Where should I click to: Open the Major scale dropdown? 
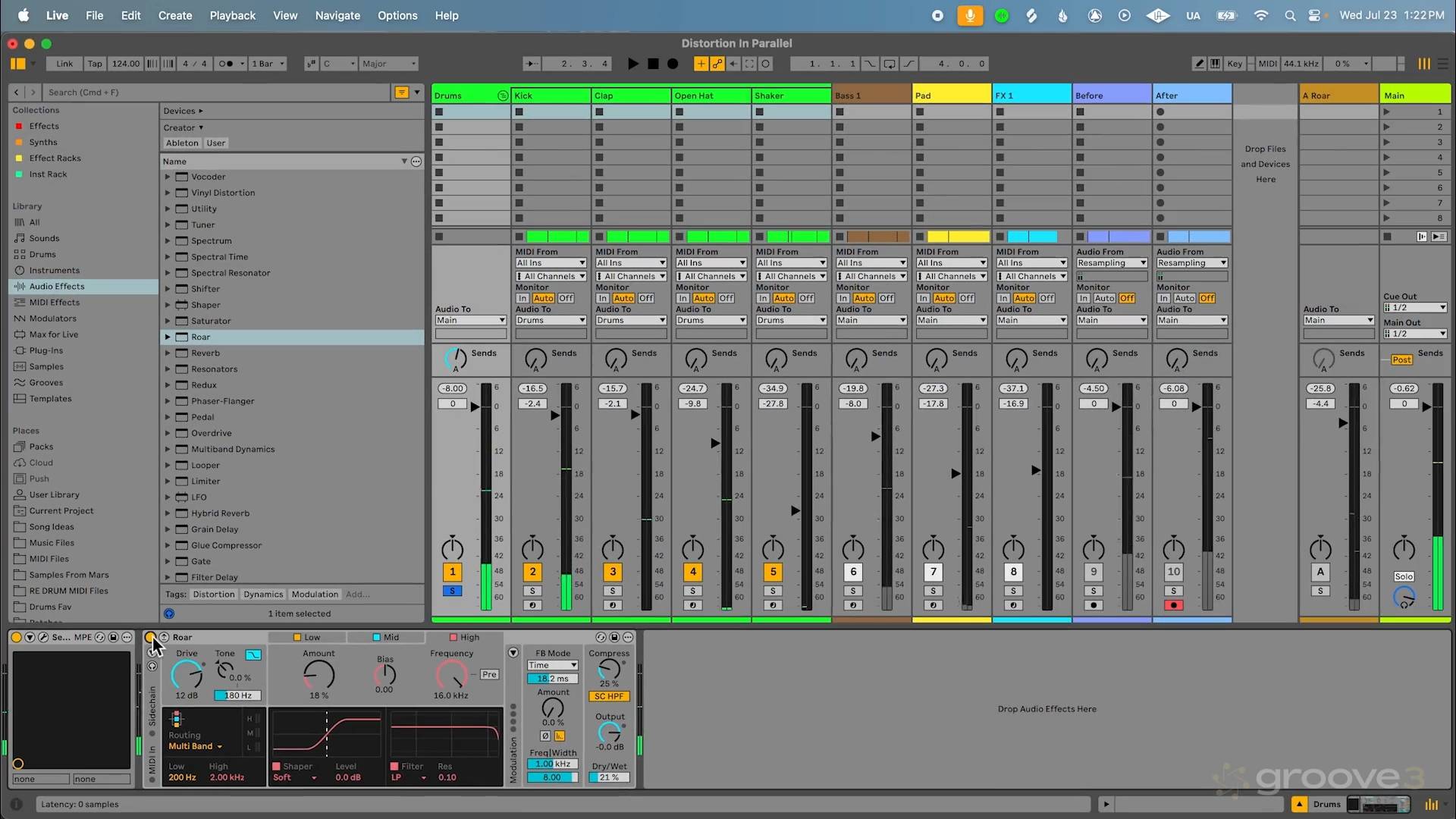(389, 64)
